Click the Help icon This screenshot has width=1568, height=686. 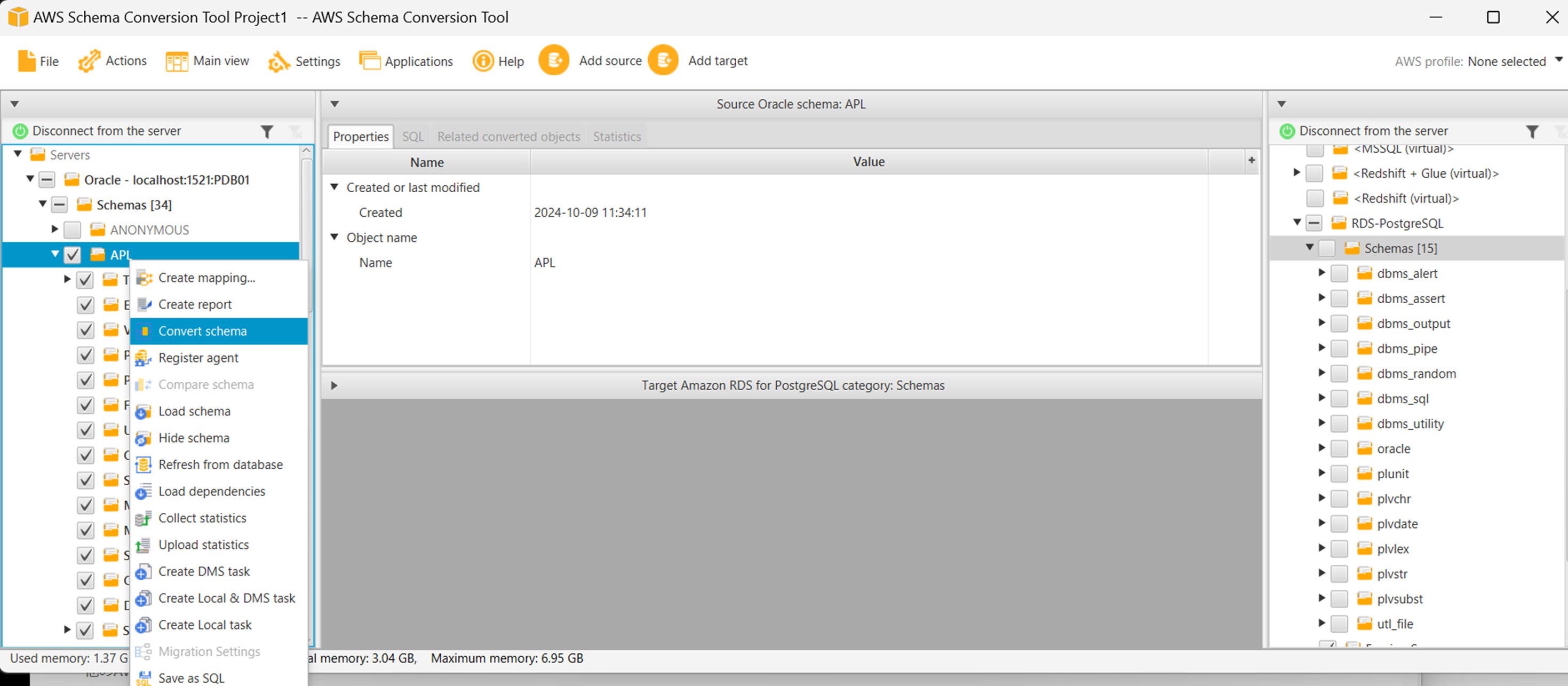pyautogui.click(x=483, y=61)
